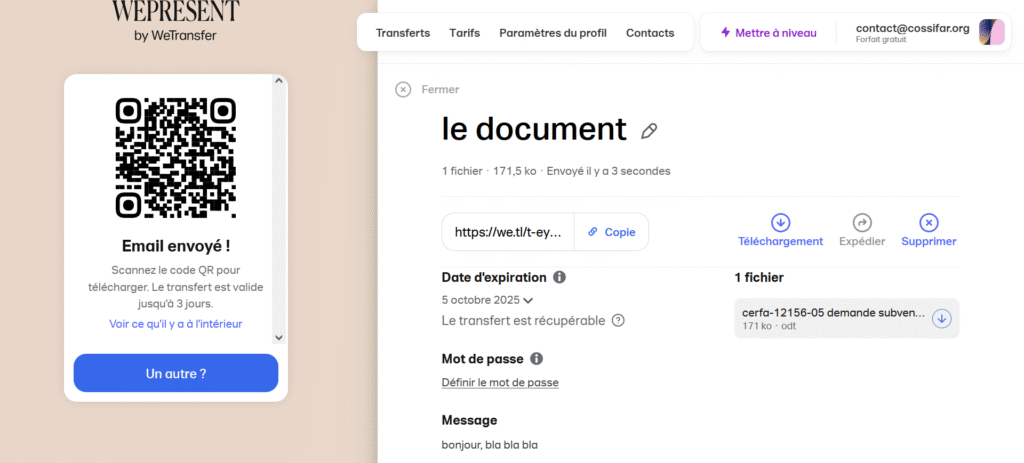Click the 'Définir le mot de passe' link

(500, 383)
